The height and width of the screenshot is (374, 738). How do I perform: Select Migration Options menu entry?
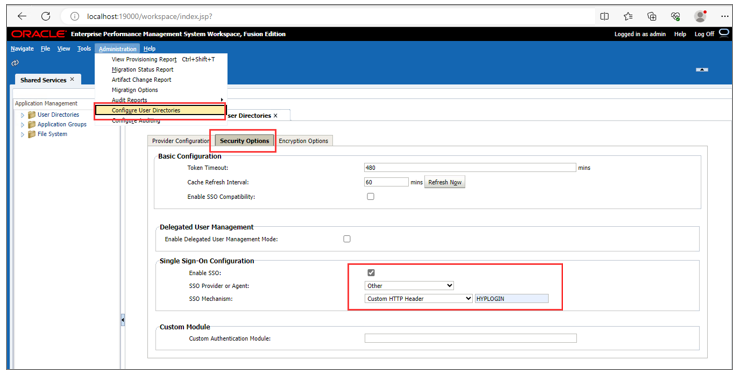coord(161,90)
